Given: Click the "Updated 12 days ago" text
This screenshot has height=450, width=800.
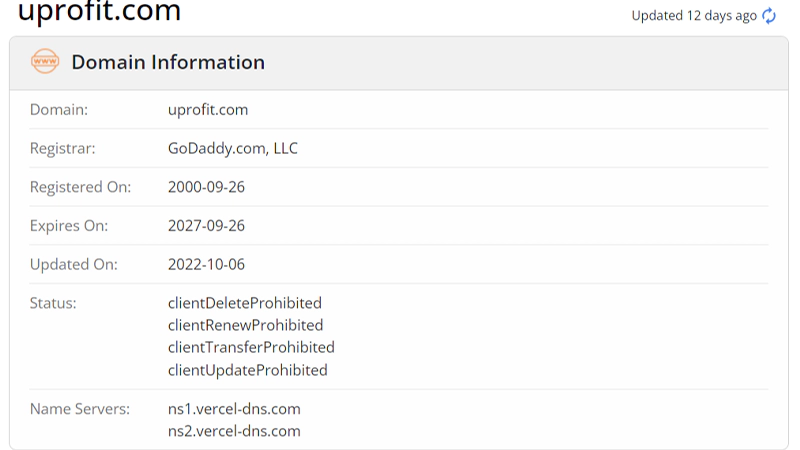Looking at the screenshot, I should [x=694, y=15].
